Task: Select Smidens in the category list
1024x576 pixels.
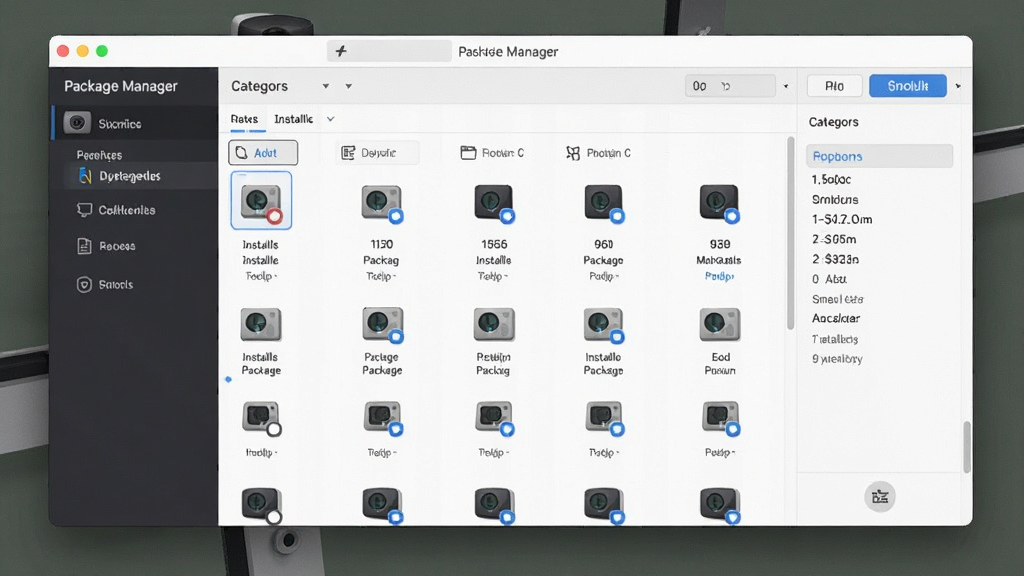Action: point(835,199)
